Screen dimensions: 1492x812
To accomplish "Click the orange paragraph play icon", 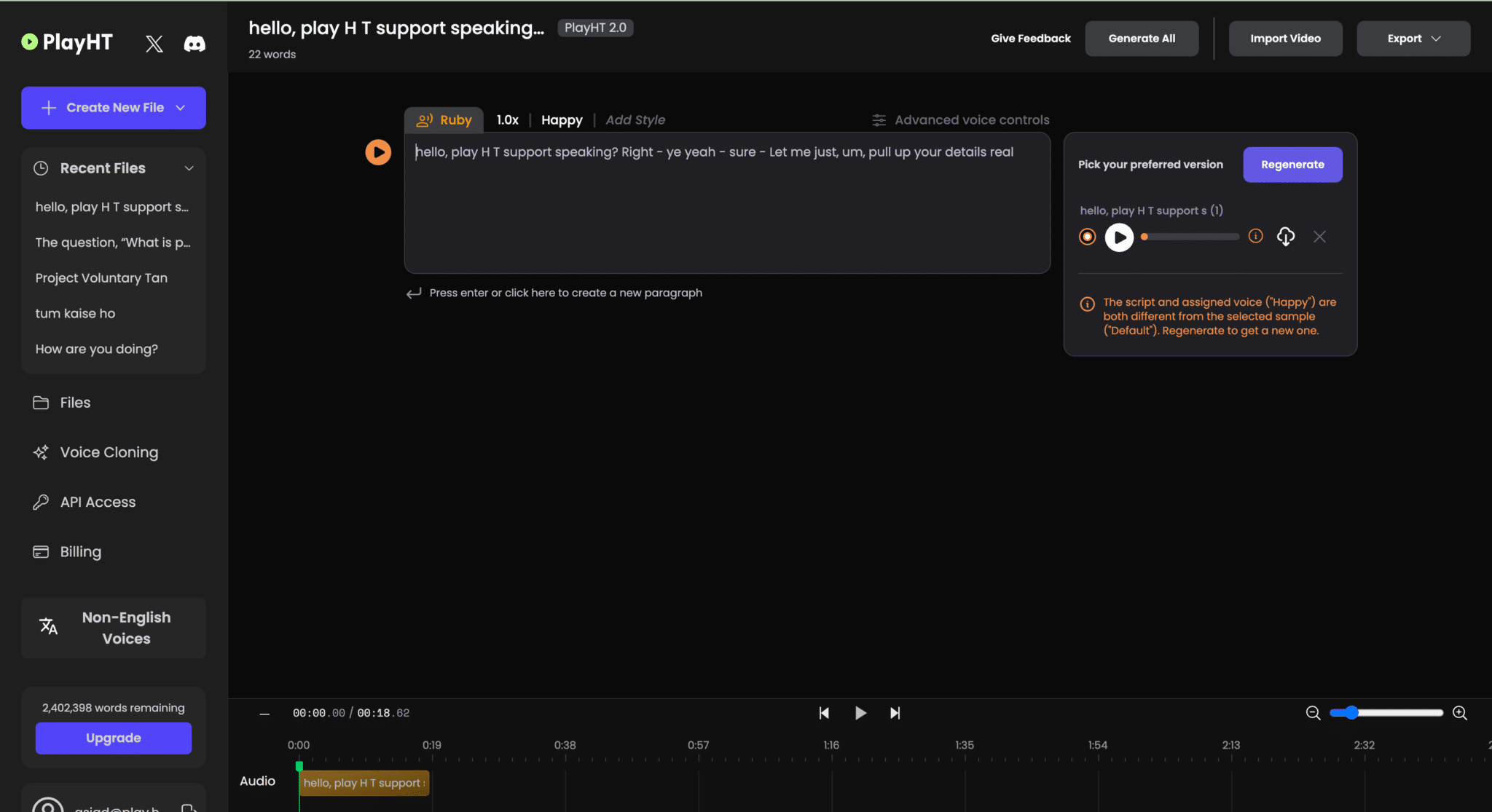I will [378, 152].
